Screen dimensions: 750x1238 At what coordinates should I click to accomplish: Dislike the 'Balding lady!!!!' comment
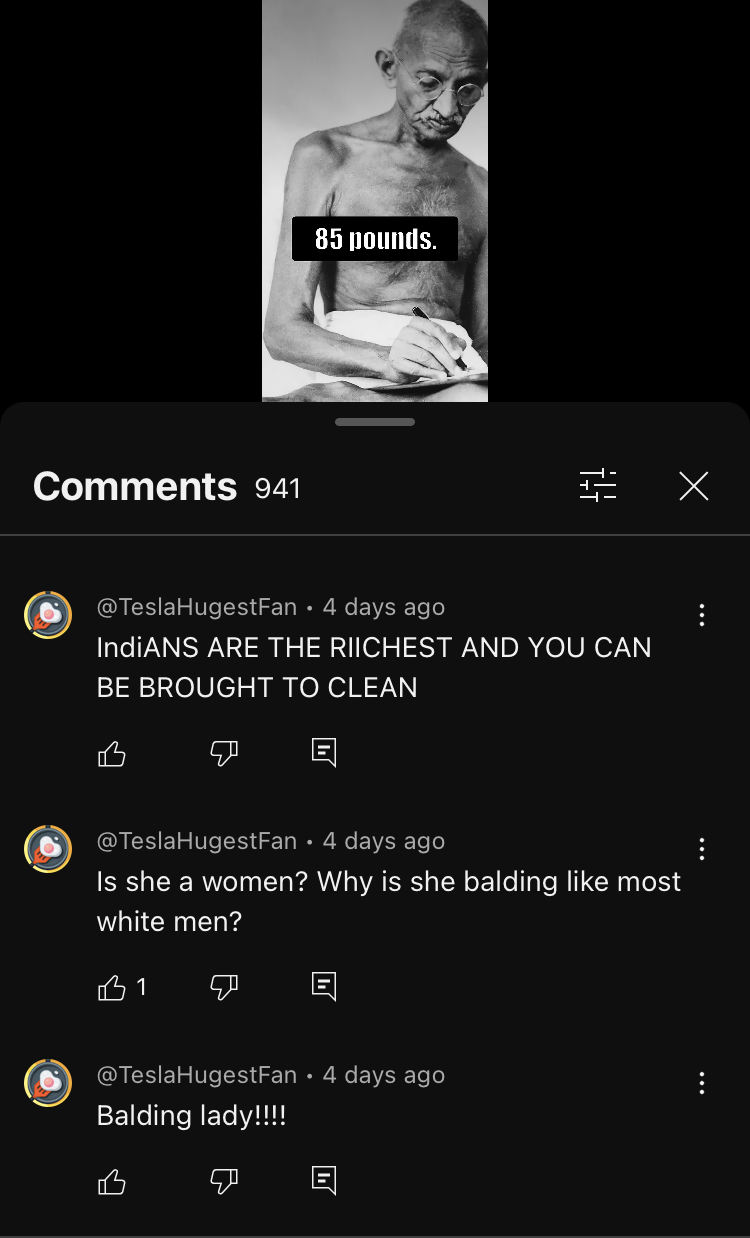coord(223,1181)
